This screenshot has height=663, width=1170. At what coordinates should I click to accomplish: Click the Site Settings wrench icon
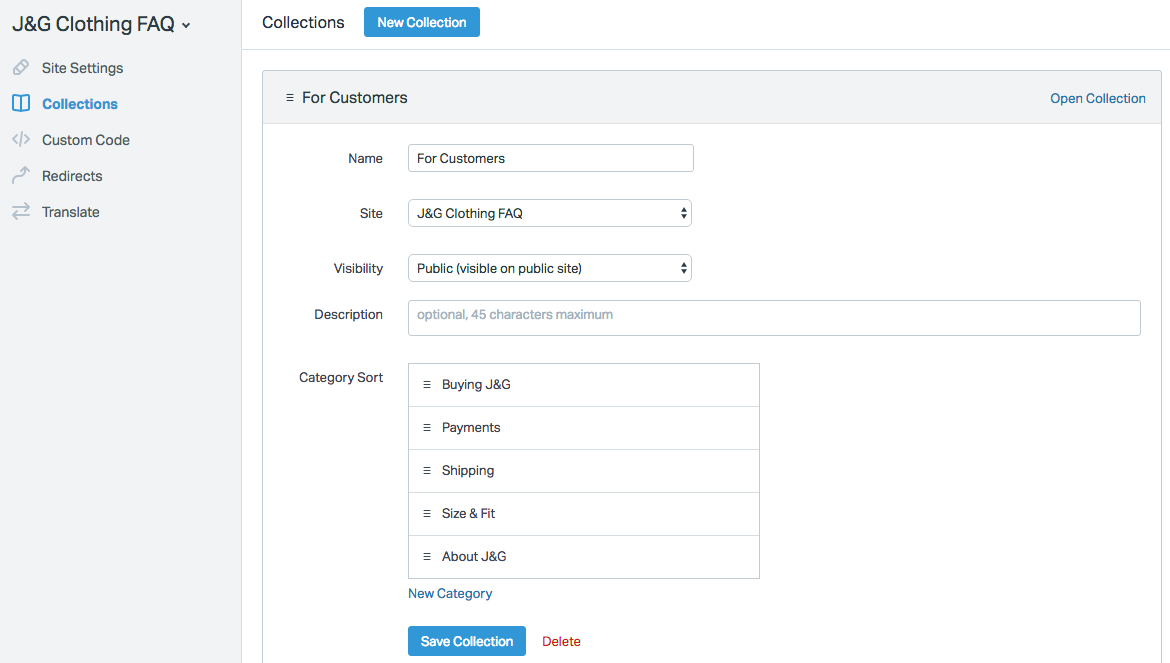pyautogui.click(x=20, y=68)
